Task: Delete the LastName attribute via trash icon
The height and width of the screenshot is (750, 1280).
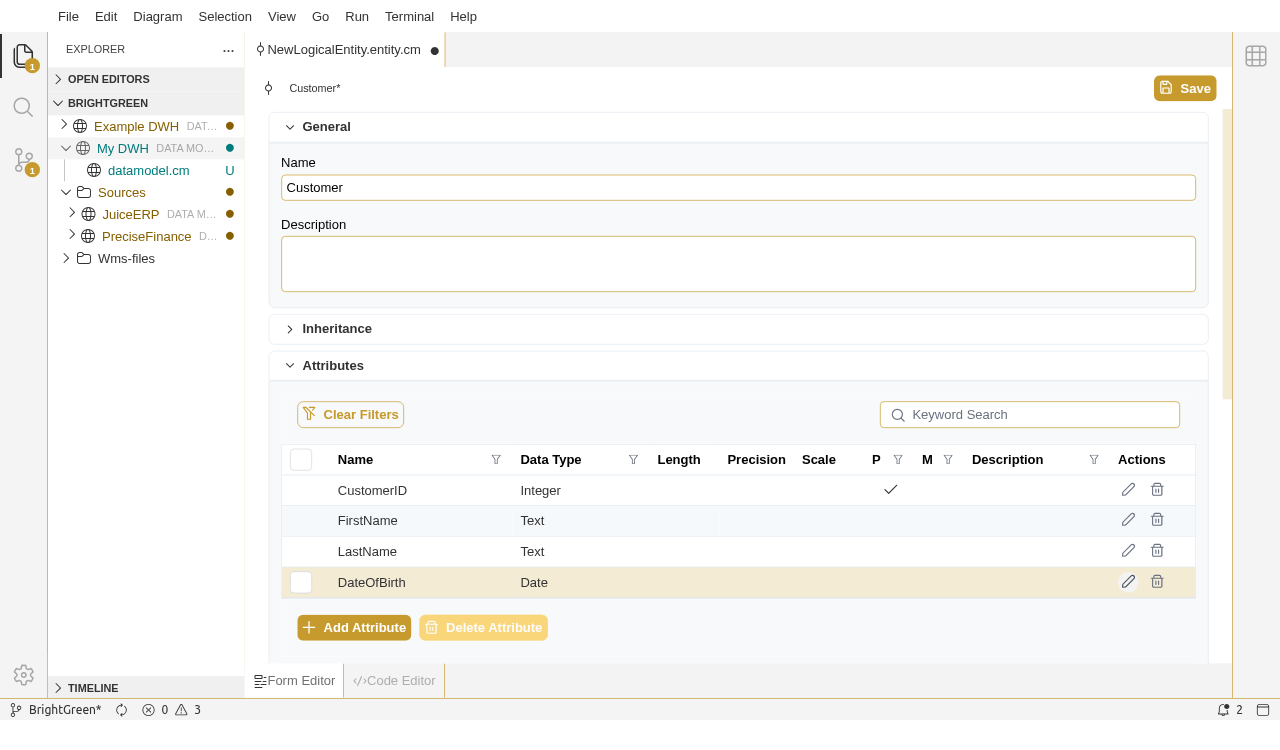Action: coord(1157,551)
